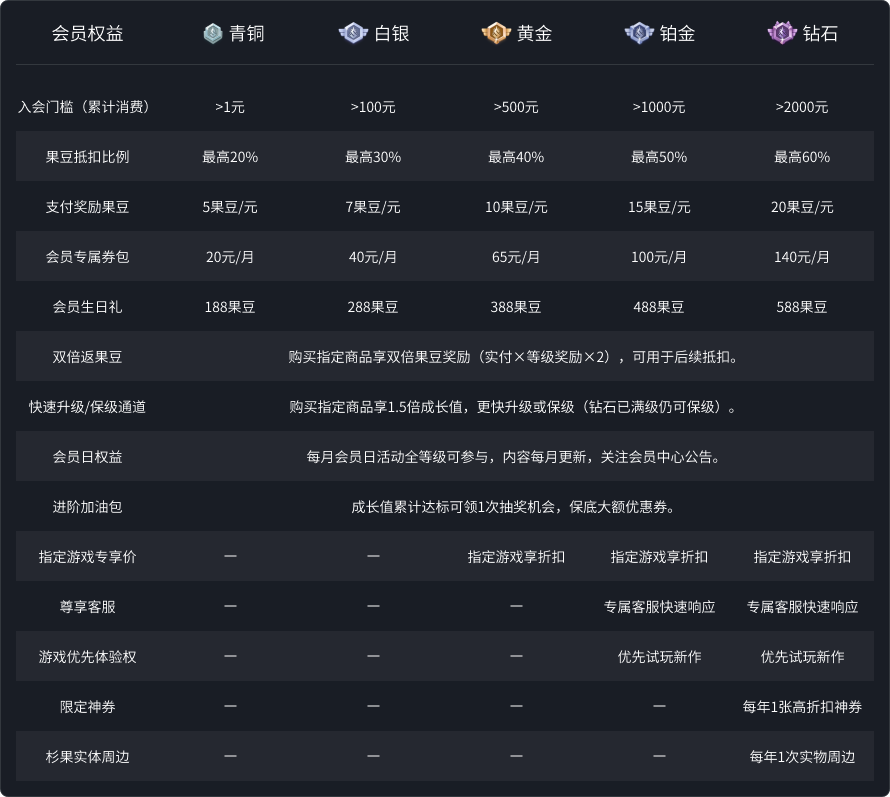Click 指定游戏享折扣 in the 钻石 column
The image size is (890, 797).
802,556
